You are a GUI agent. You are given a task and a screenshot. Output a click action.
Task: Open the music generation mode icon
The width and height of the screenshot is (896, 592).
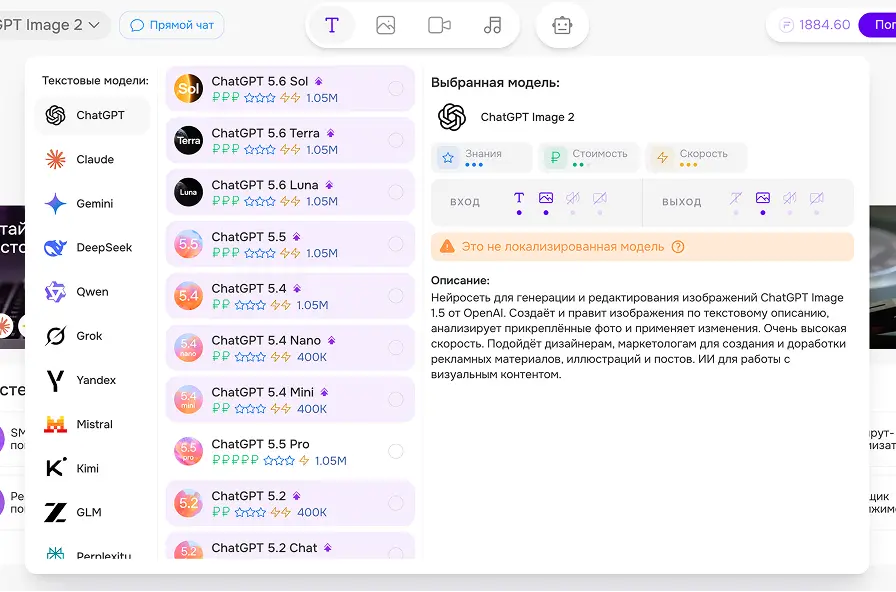[492, 25]
